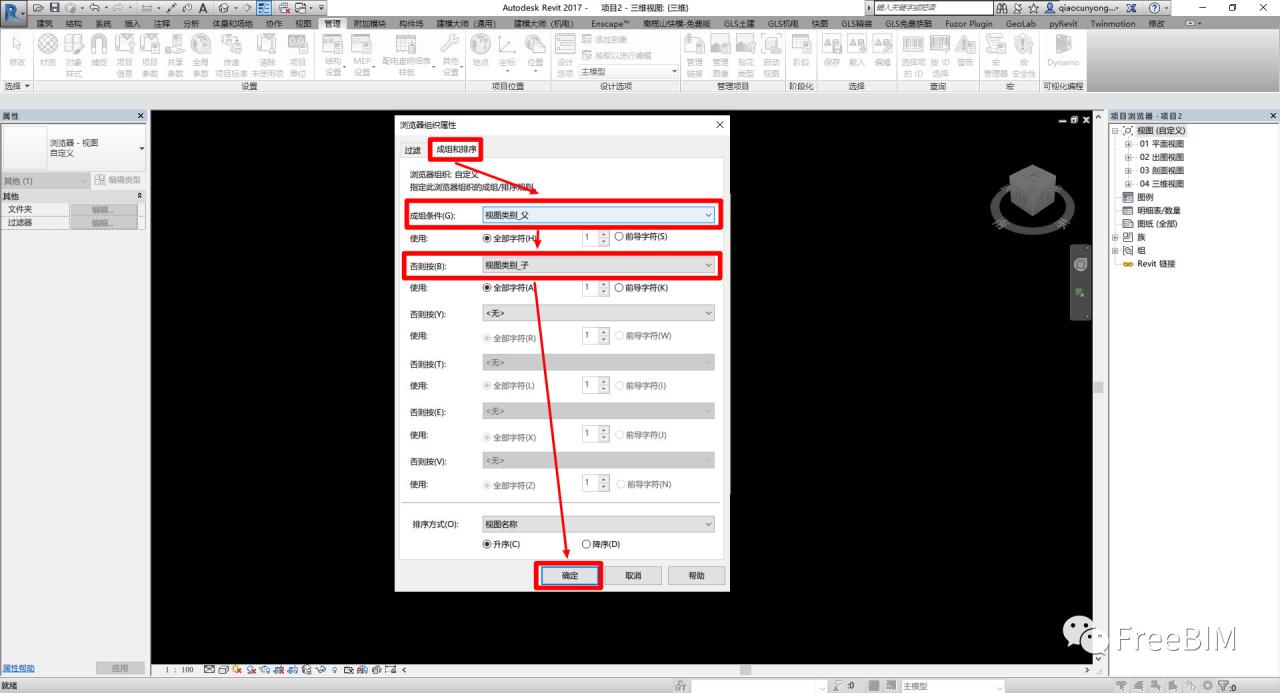Open the 成组条件(G) dropdown

[598, 215]
